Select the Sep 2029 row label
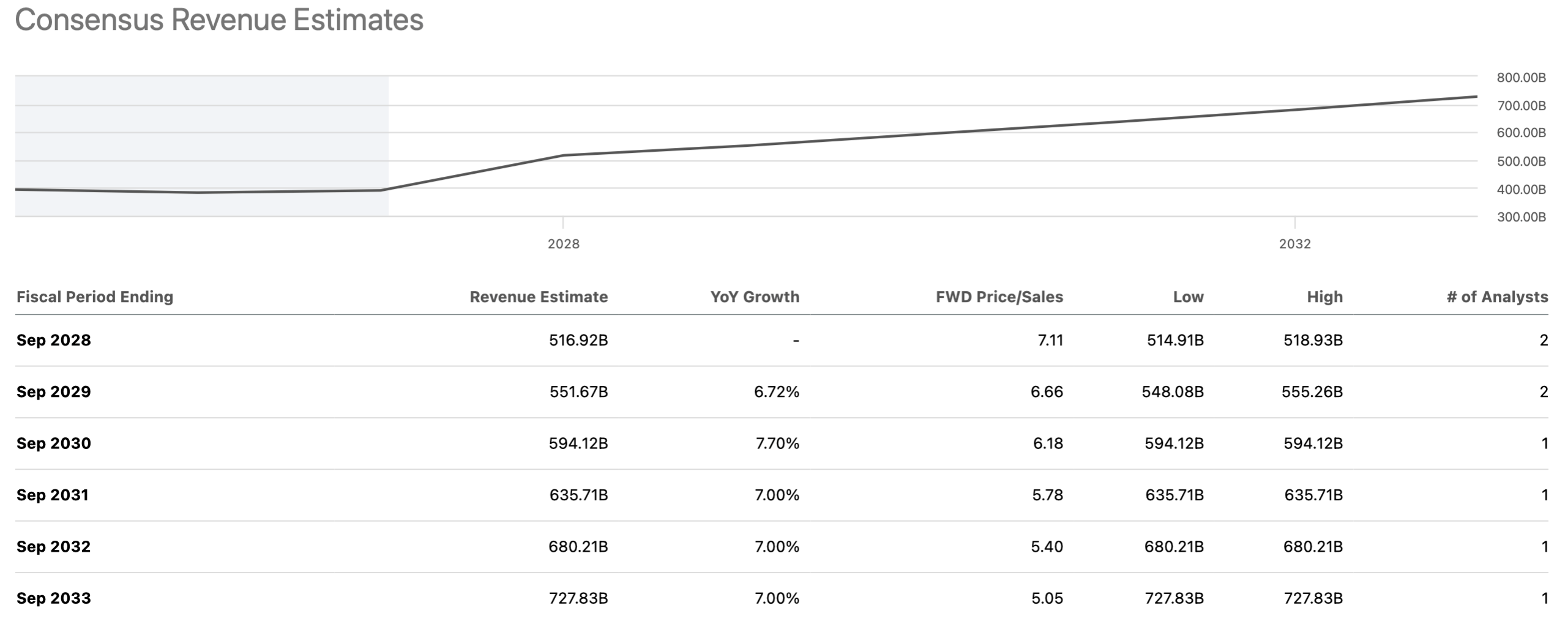This screenshot has height=630, width=1568. coord(54,391)
